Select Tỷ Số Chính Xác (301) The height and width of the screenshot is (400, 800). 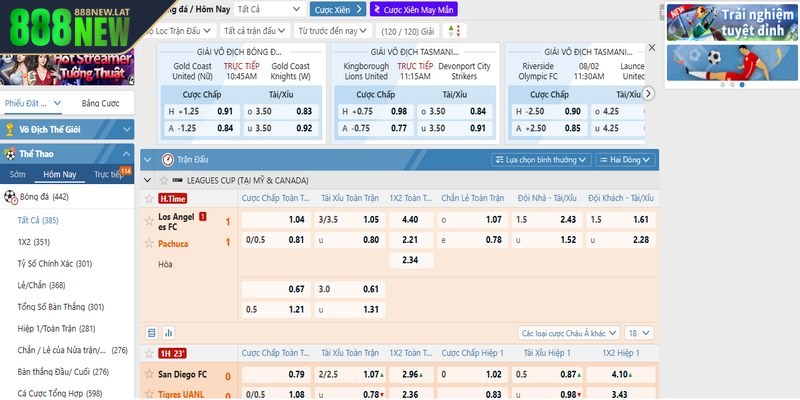(x=55, y=264)
